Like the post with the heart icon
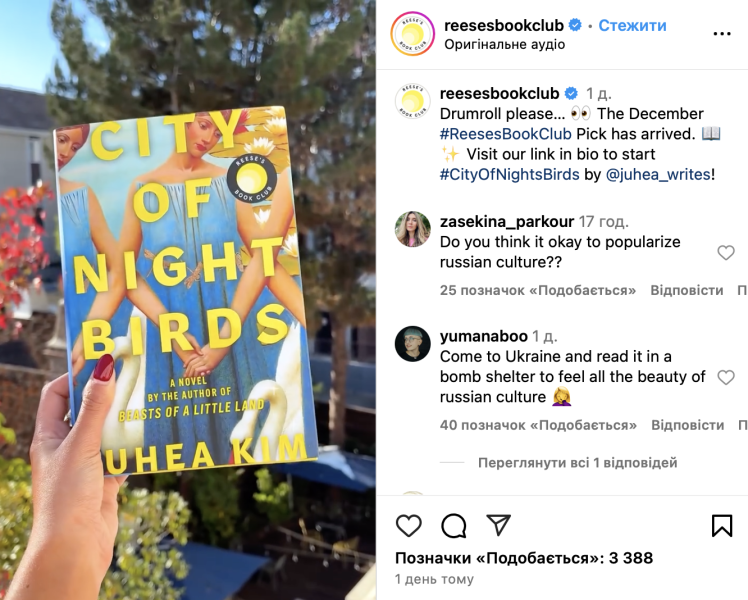The width and height of the screenshot is (748, 600). pos(409,526)
